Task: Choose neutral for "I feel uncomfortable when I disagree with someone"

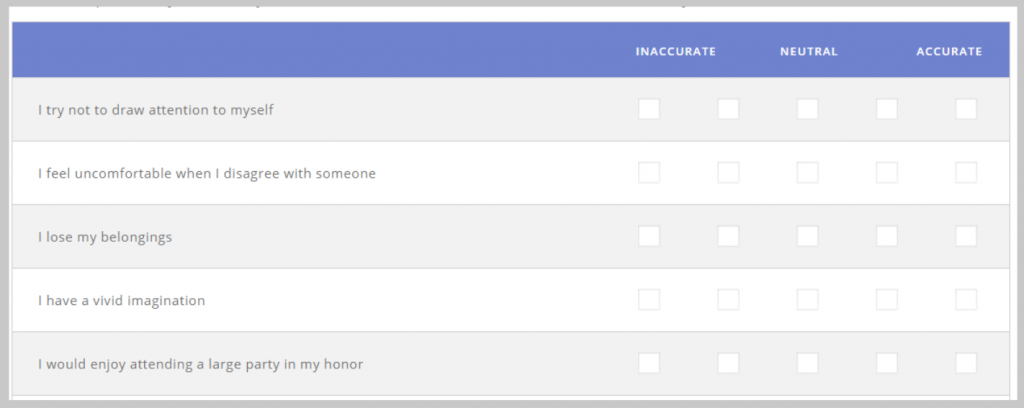Action: [x=807, y=172]
